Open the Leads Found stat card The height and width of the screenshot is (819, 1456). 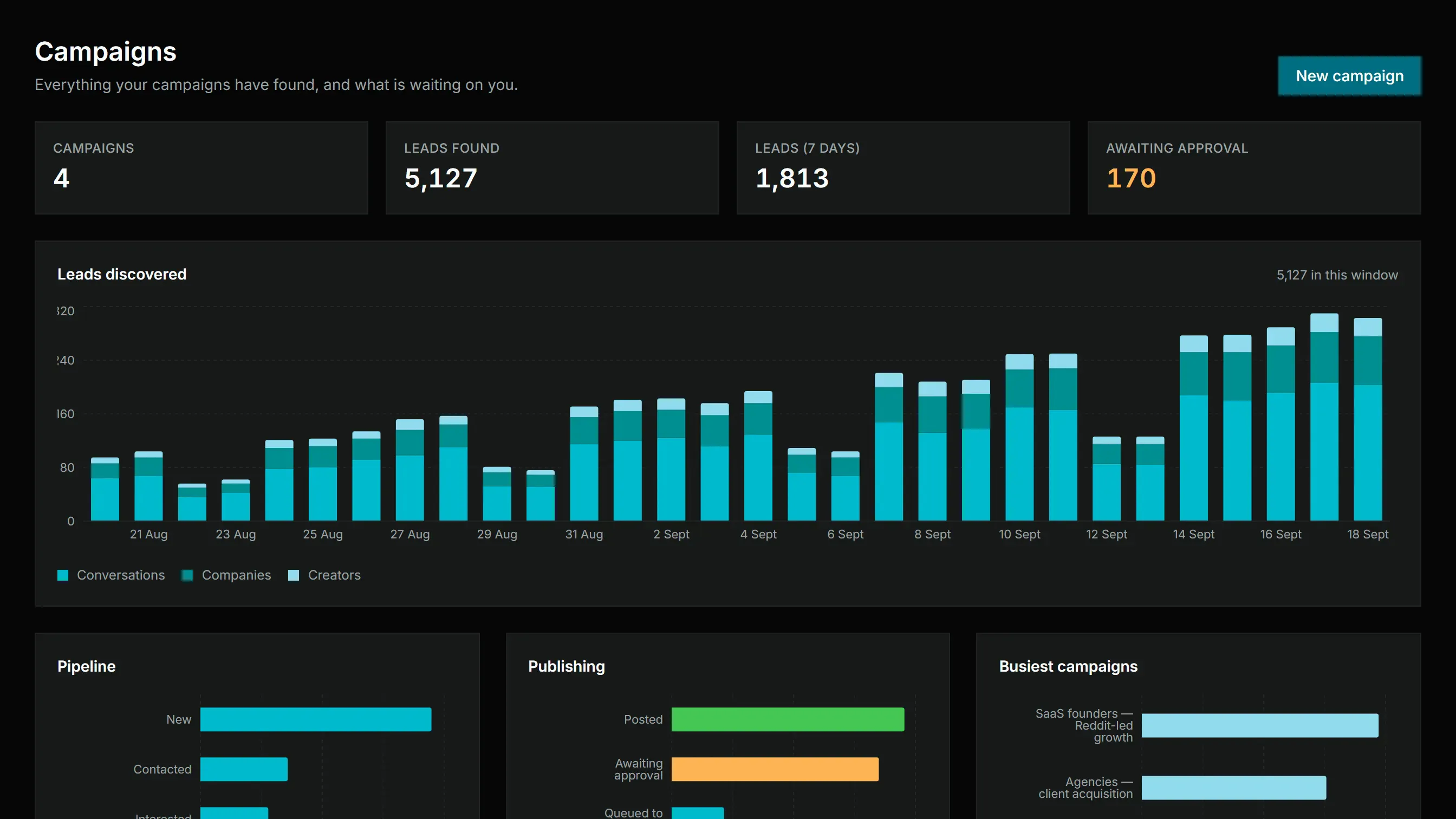(552, 168)
